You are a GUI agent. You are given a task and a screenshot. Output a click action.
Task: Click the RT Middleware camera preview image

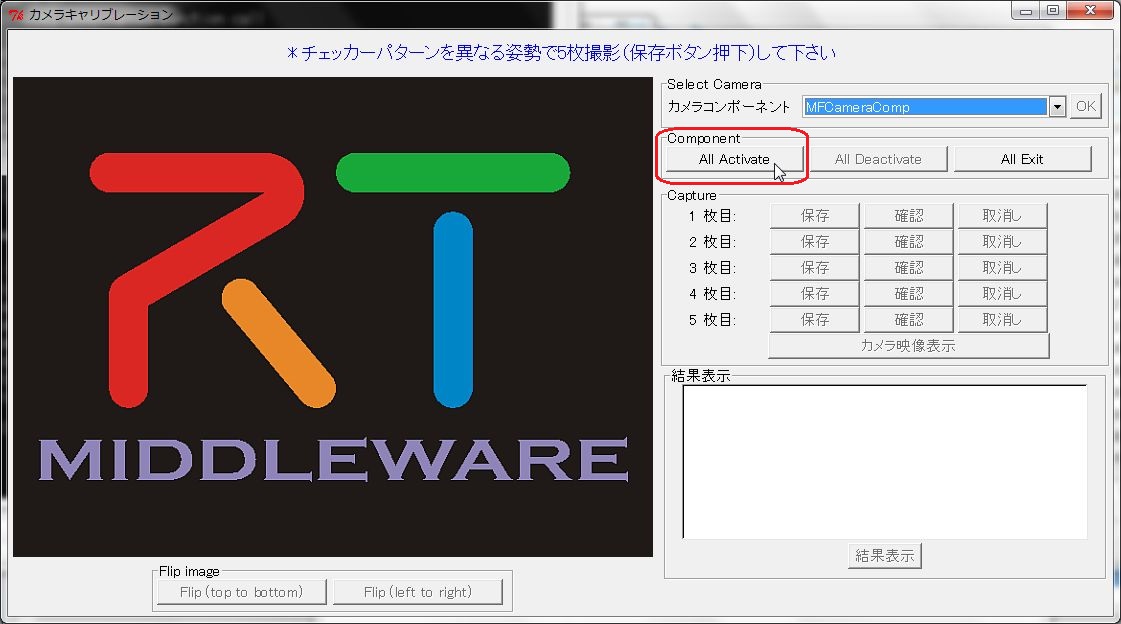click(332, 317)
